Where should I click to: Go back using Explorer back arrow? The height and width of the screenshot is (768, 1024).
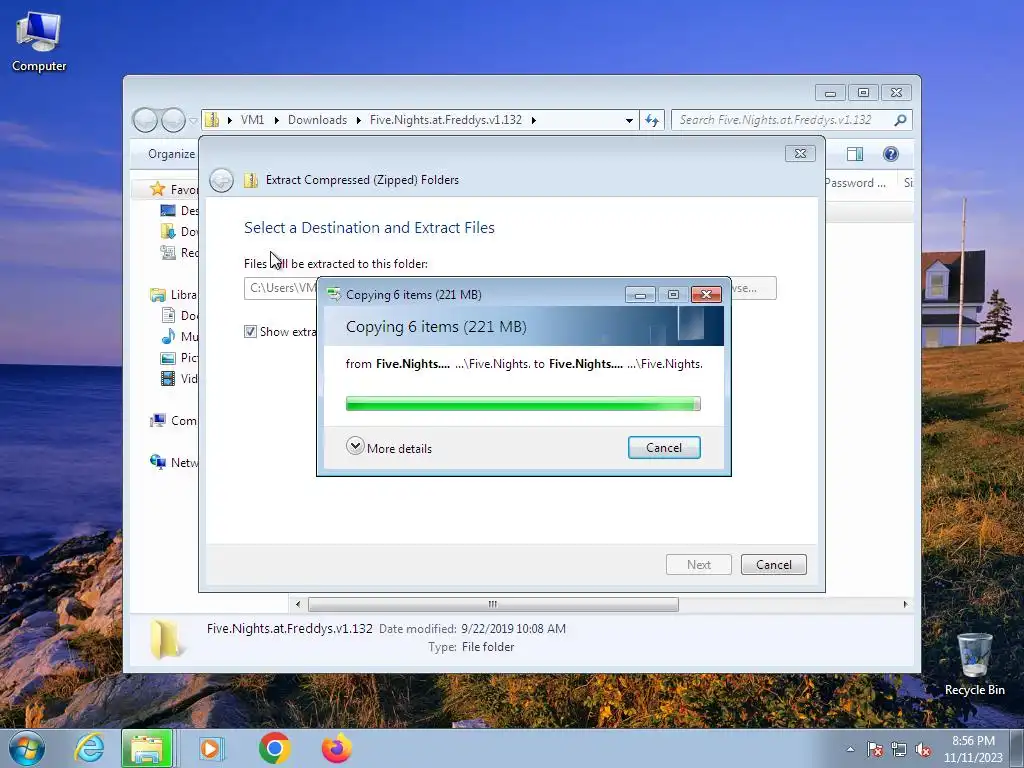(x=145, y=120)
